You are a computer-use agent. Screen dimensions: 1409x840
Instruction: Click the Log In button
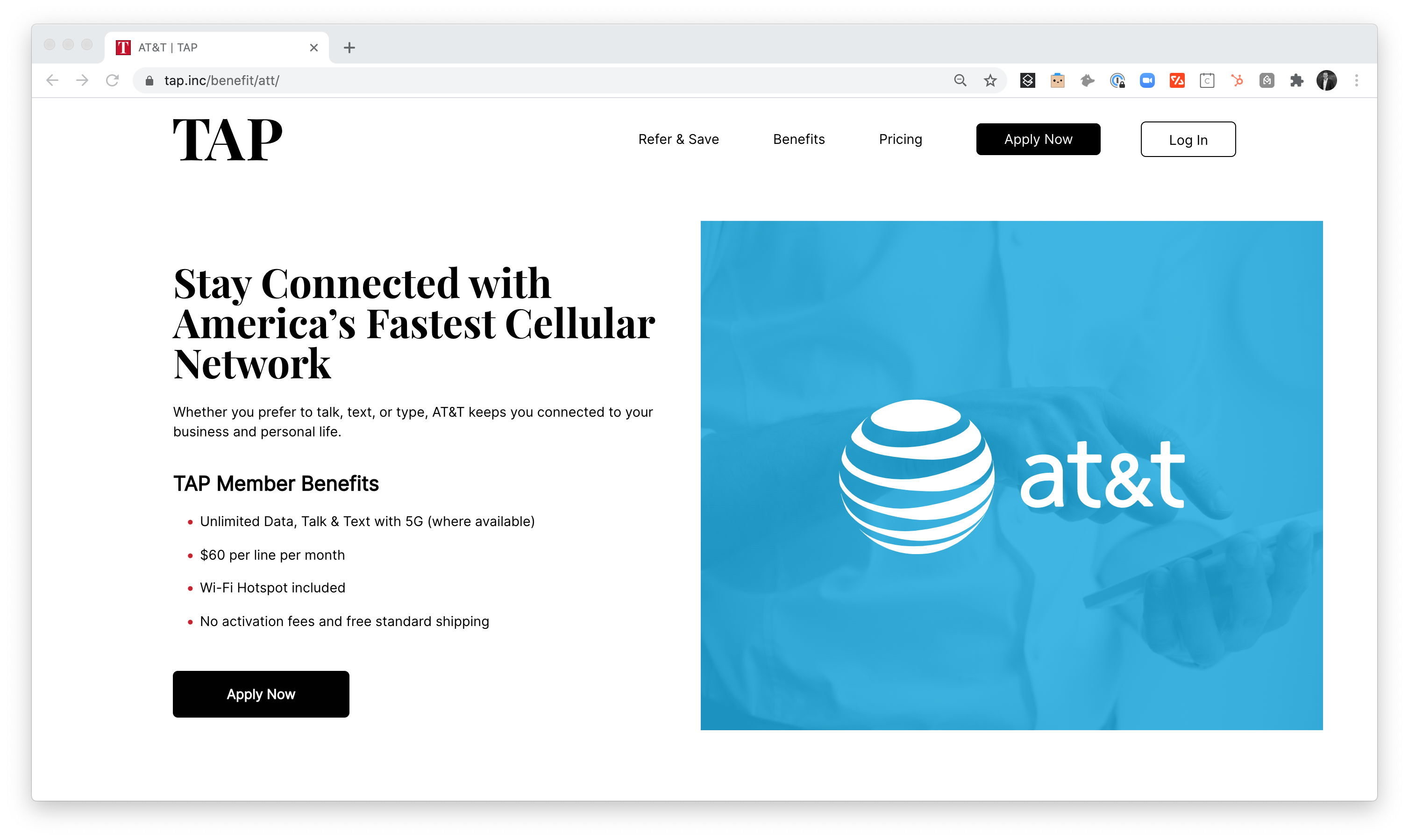pos(1188,139)
